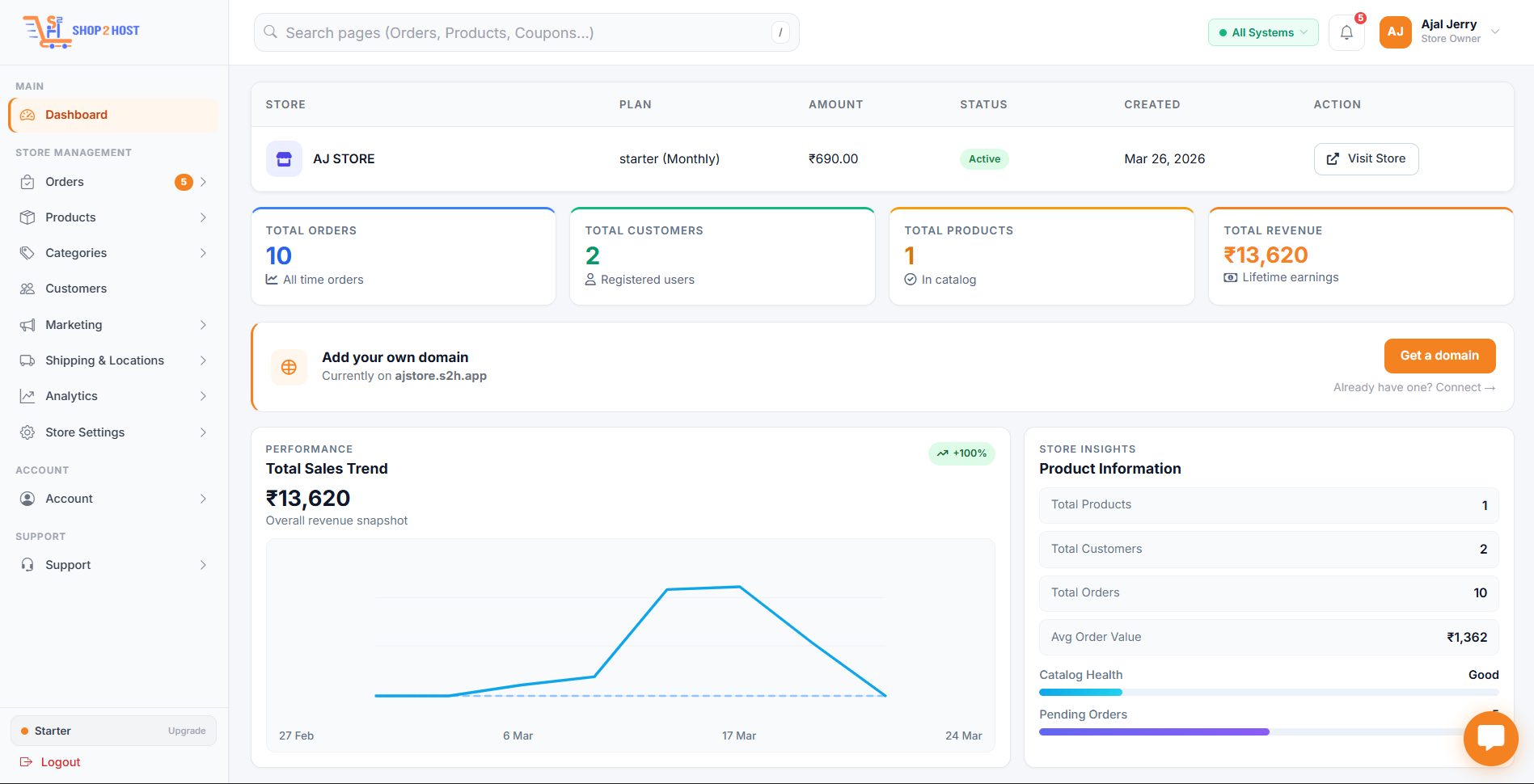Select Analytics in the sidebar

pos(71,396)
